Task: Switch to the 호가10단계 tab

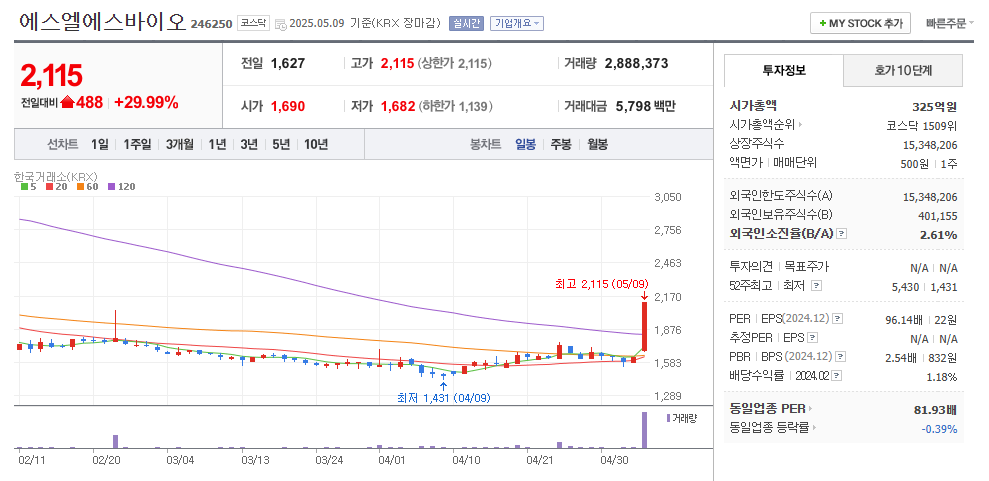Action: pos(903,71)
